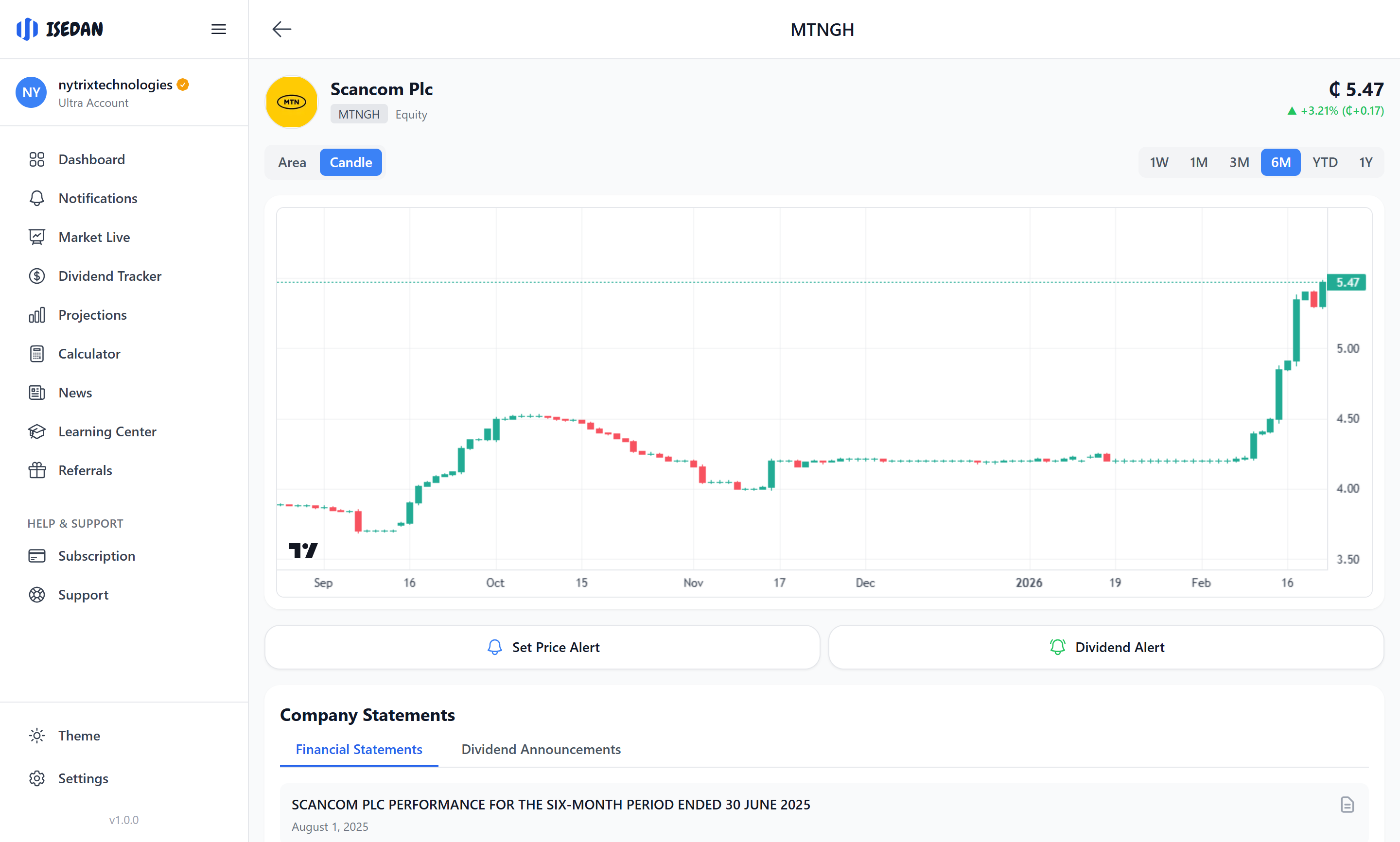Select Market Live in the sidebar
The height and width of the screenshot is (842, 1400).
click(94, 237)
